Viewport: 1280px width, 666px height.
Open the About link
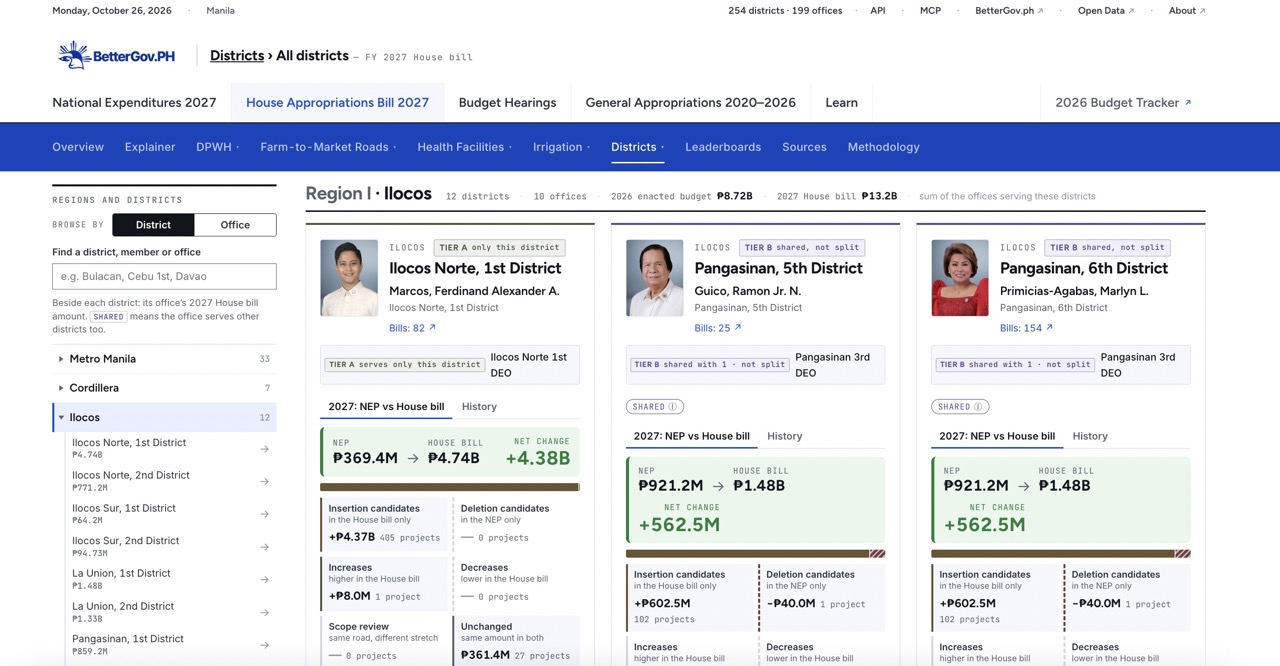pos(1187,11)
